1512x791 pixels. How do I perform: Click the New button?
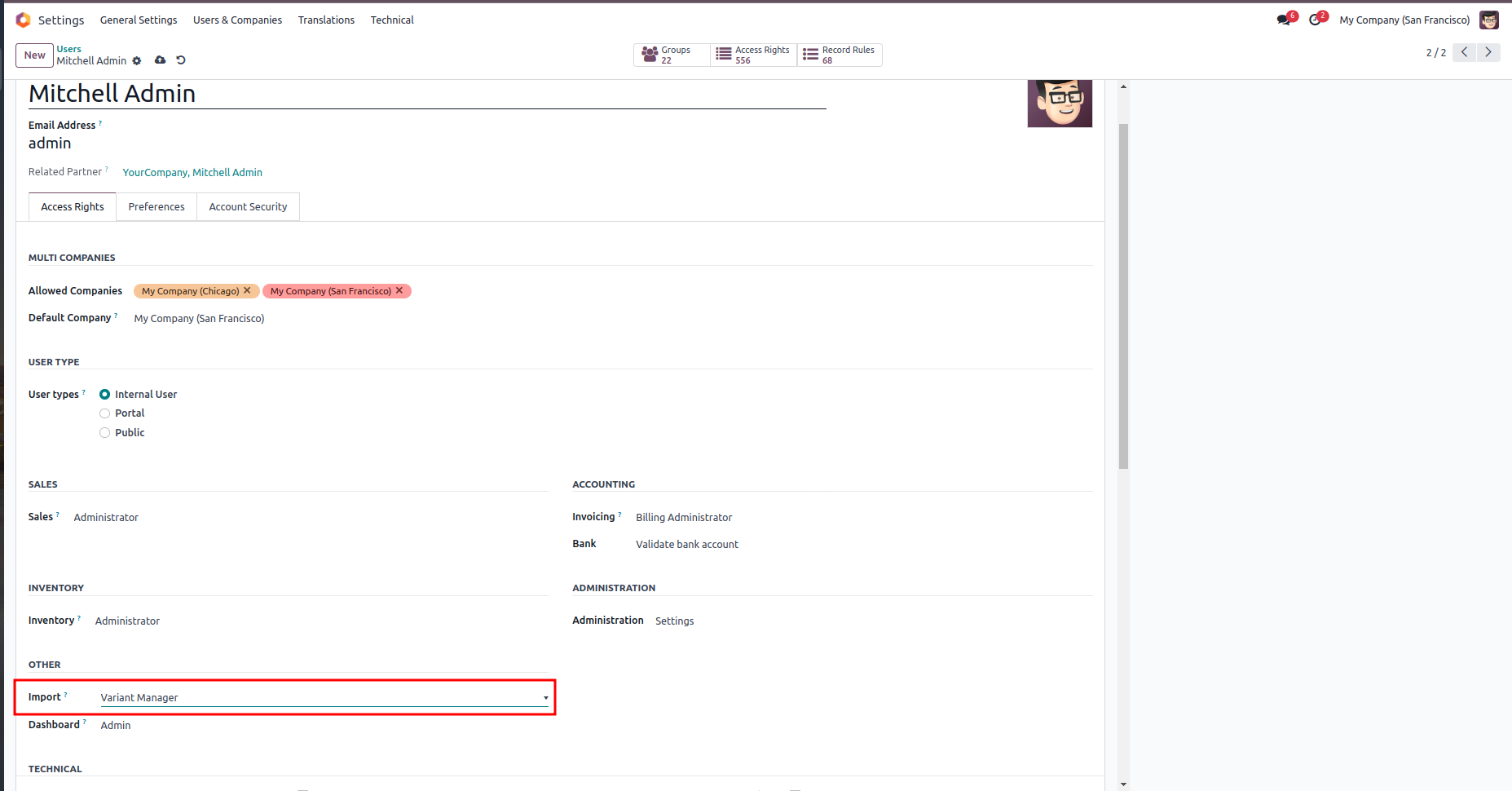click(x=34, y=55)
